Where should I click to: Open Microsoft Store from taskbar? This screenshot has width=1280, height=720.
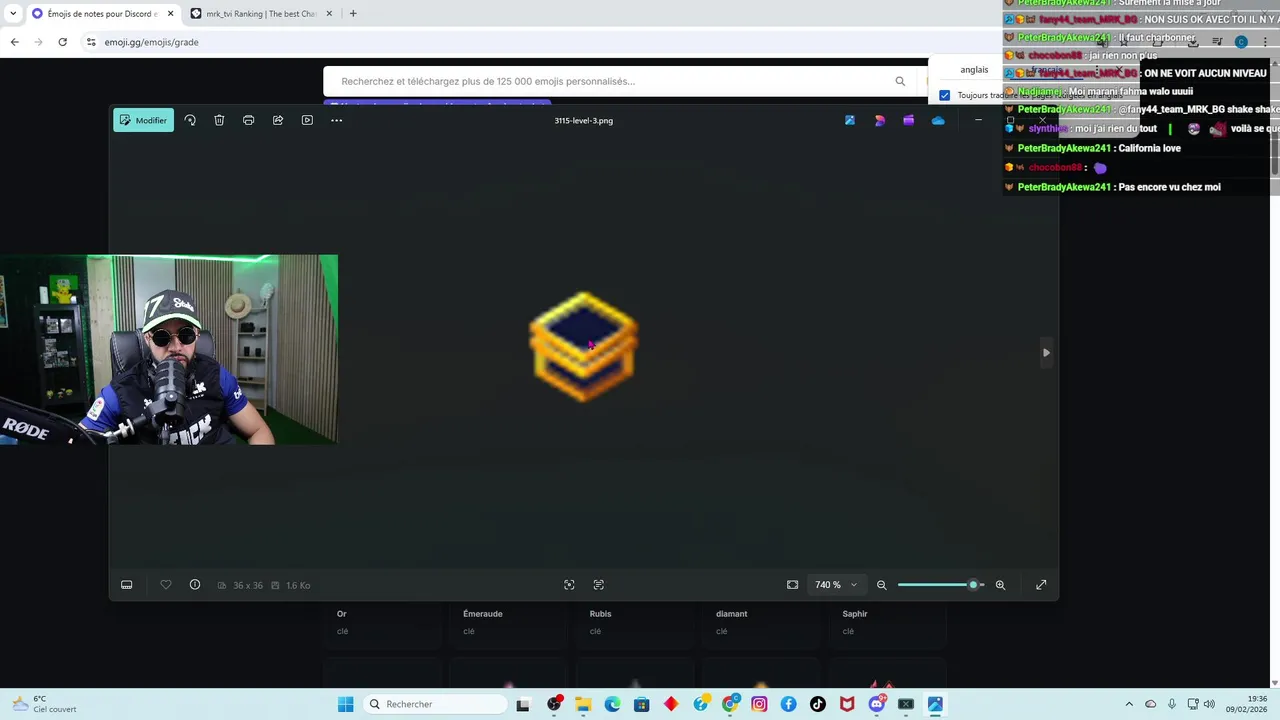[642, 704]
